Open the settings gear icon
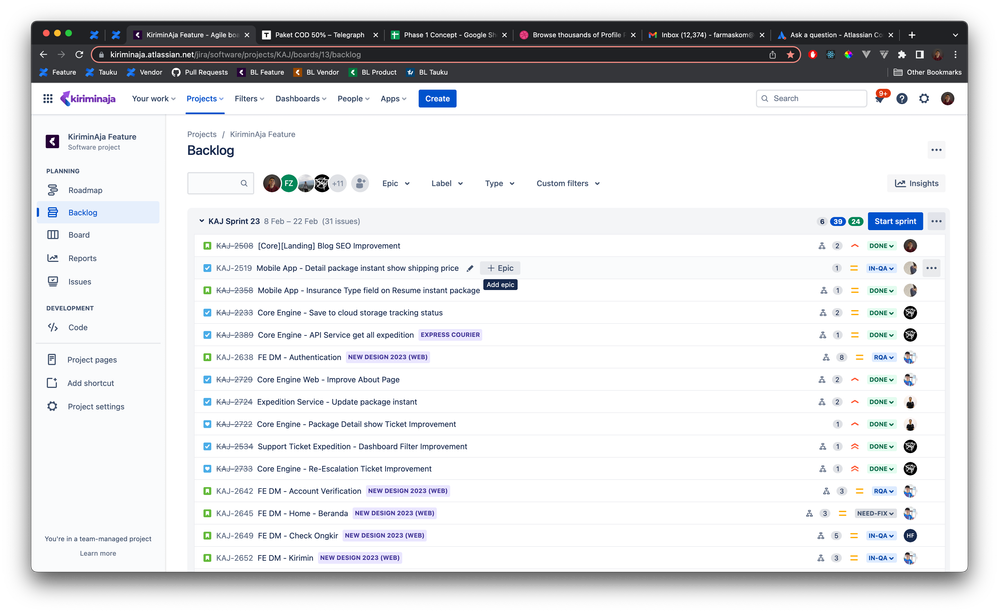Screen dimensions: 999x613 [924, 99]
